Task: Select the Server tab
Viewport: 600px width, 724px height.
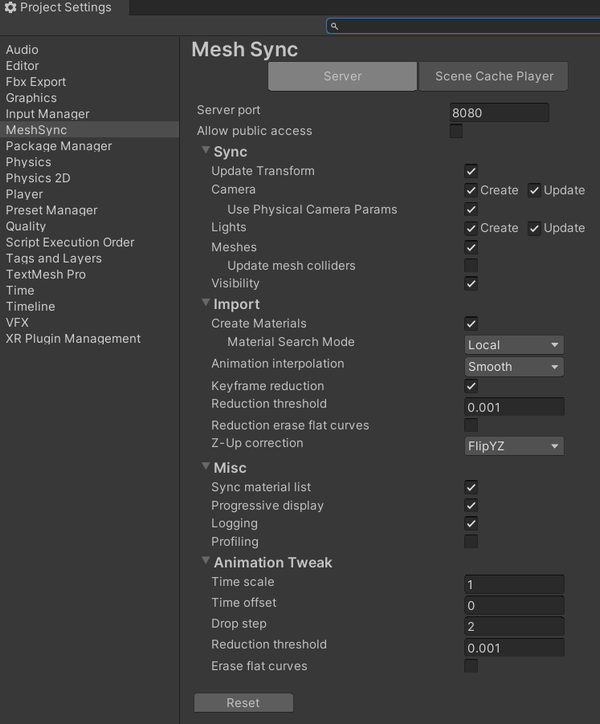Action: click(x=342, y=76)
